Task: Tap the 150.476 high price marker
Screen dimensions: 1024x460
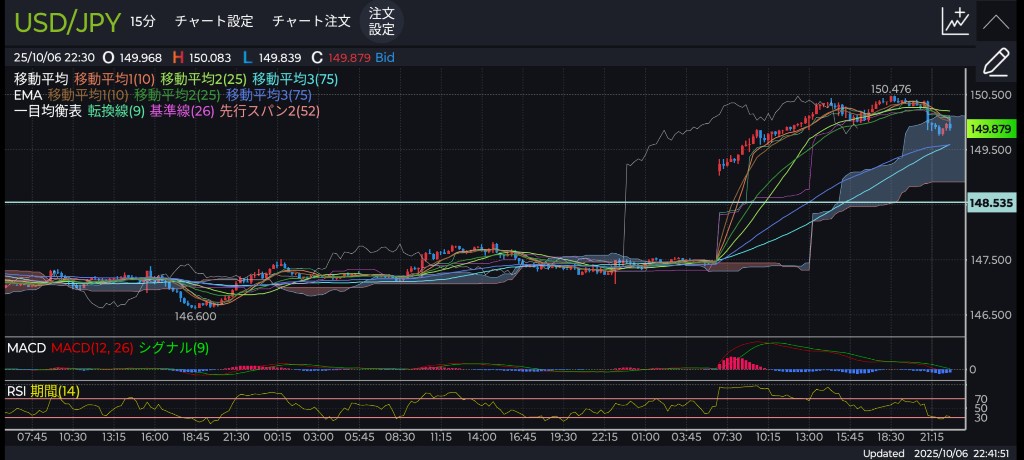Action: coord(891,89)
